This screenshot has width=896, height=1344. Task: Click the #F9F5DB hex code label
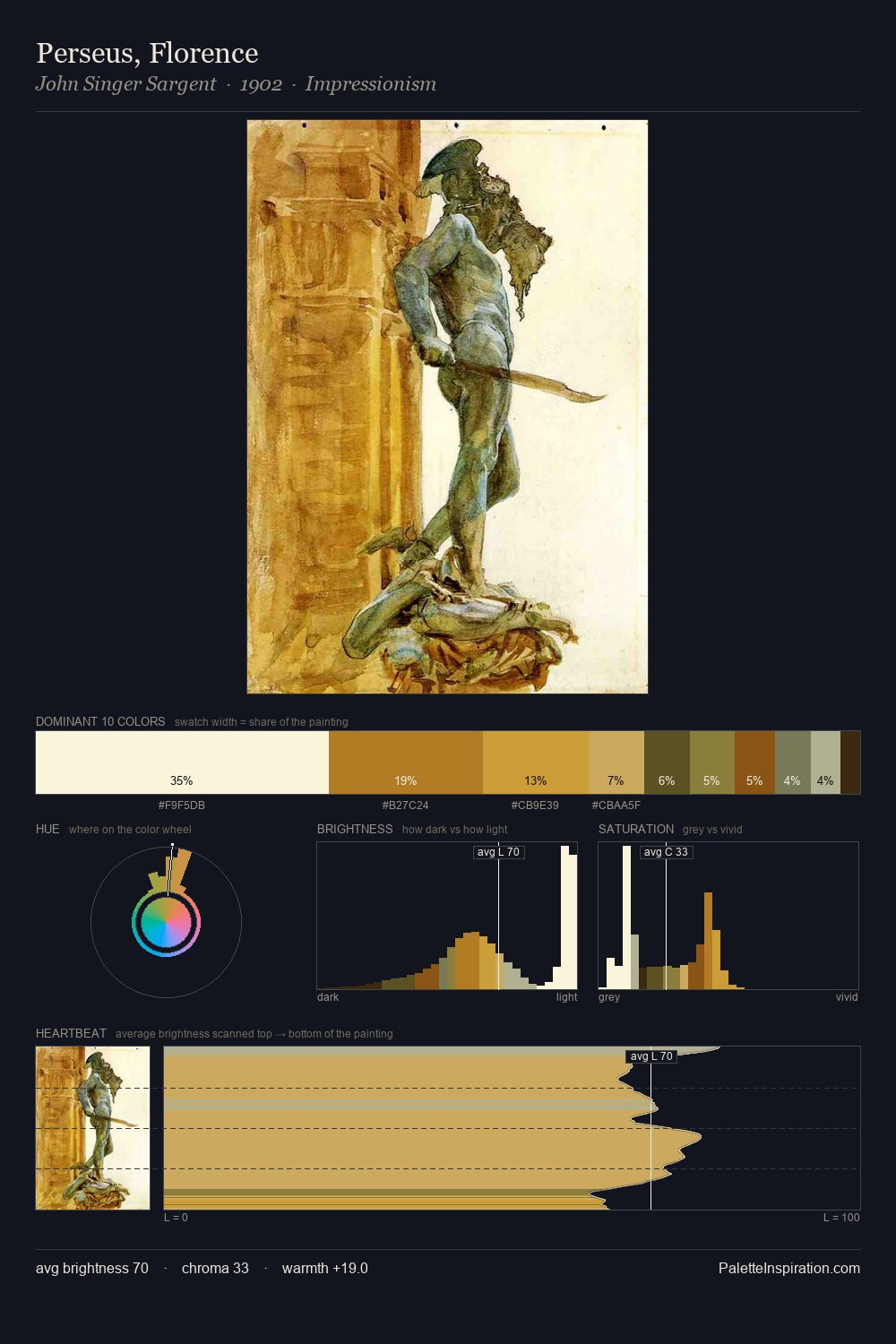[x=182, y=806]
